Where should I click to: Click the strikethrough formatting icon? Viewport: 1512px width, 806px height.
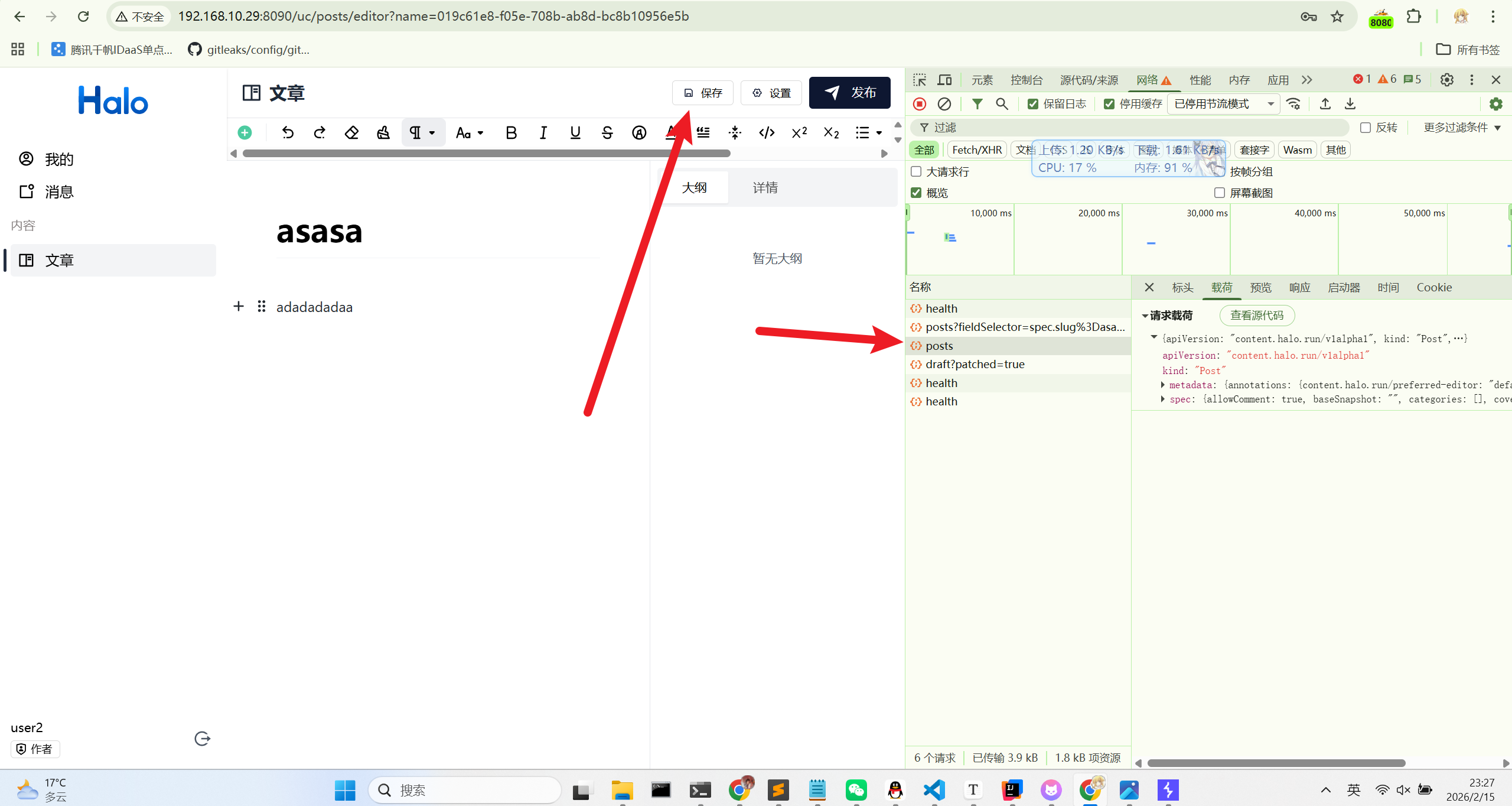pyautogui.click(x=607, y=132)
